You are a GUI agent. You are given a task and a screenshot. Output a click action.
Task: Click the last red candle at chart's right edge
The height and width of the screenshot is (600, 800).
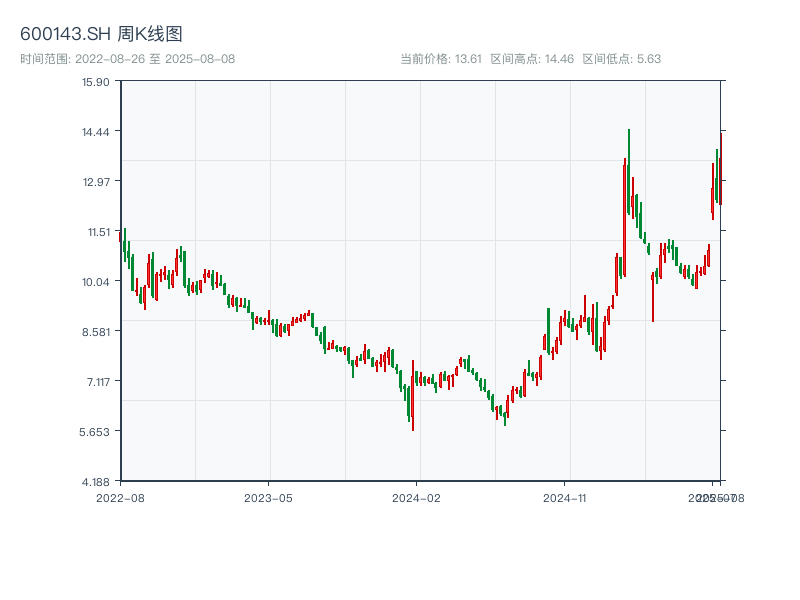pos(721,169)
